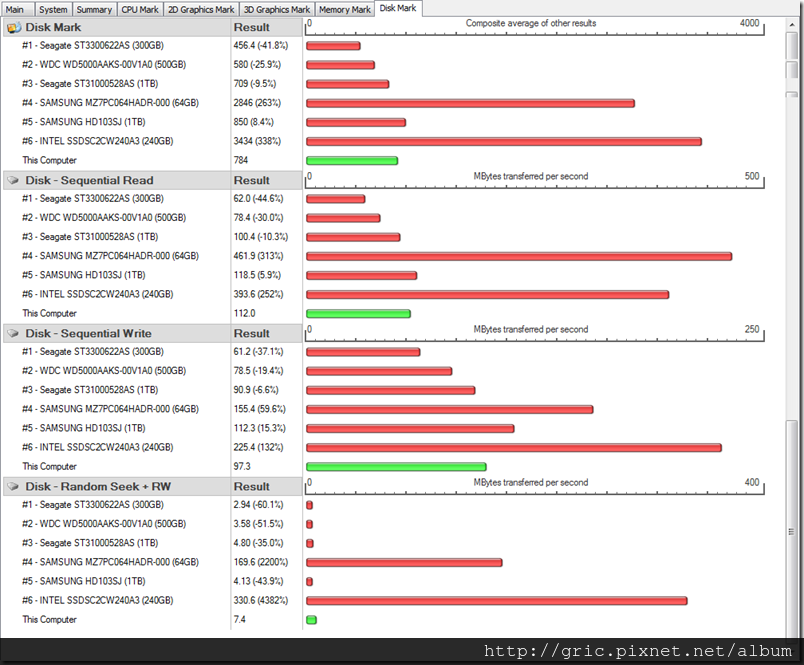Switch to Memory Mark tab

pyautogui.click(x=345, y=9)
